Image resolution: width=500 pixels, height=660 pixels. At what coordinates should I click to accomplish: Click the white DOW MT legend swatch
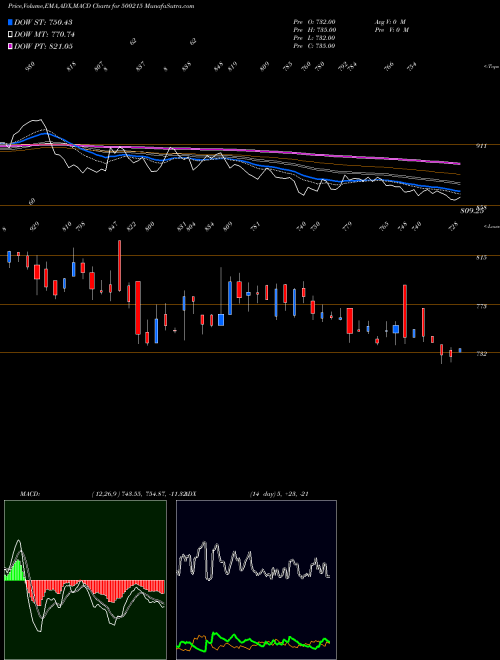(x=10, y=34)
